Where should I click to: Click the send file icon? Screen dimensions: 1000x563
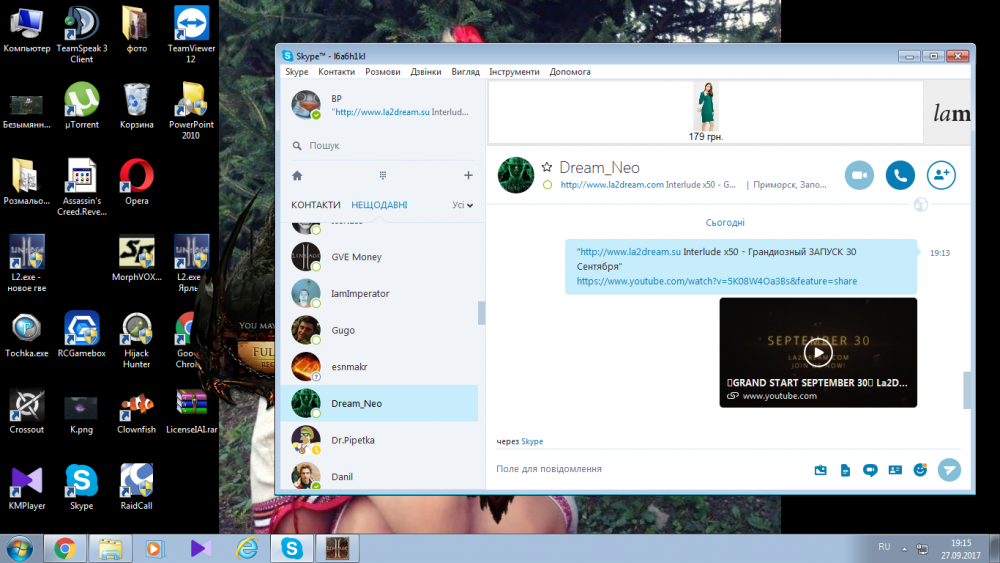[x=845, y=469]
